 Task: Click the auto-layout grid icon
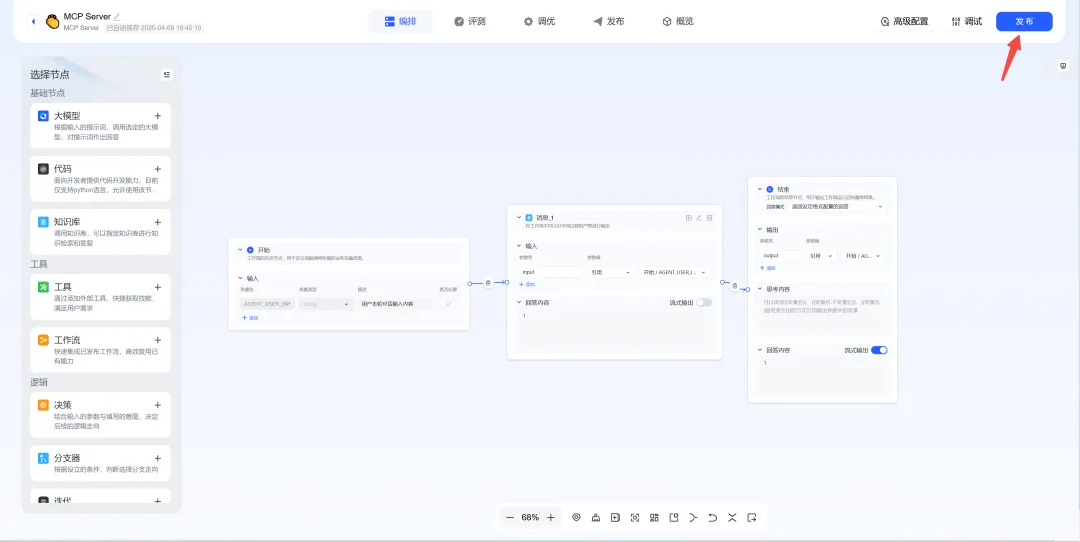[654, 517]
